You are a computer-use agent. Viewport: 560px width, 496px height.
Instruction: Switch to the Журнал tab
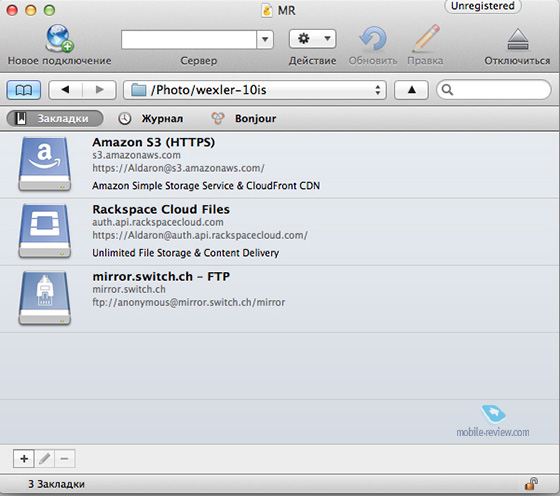[x=151, y=119]
